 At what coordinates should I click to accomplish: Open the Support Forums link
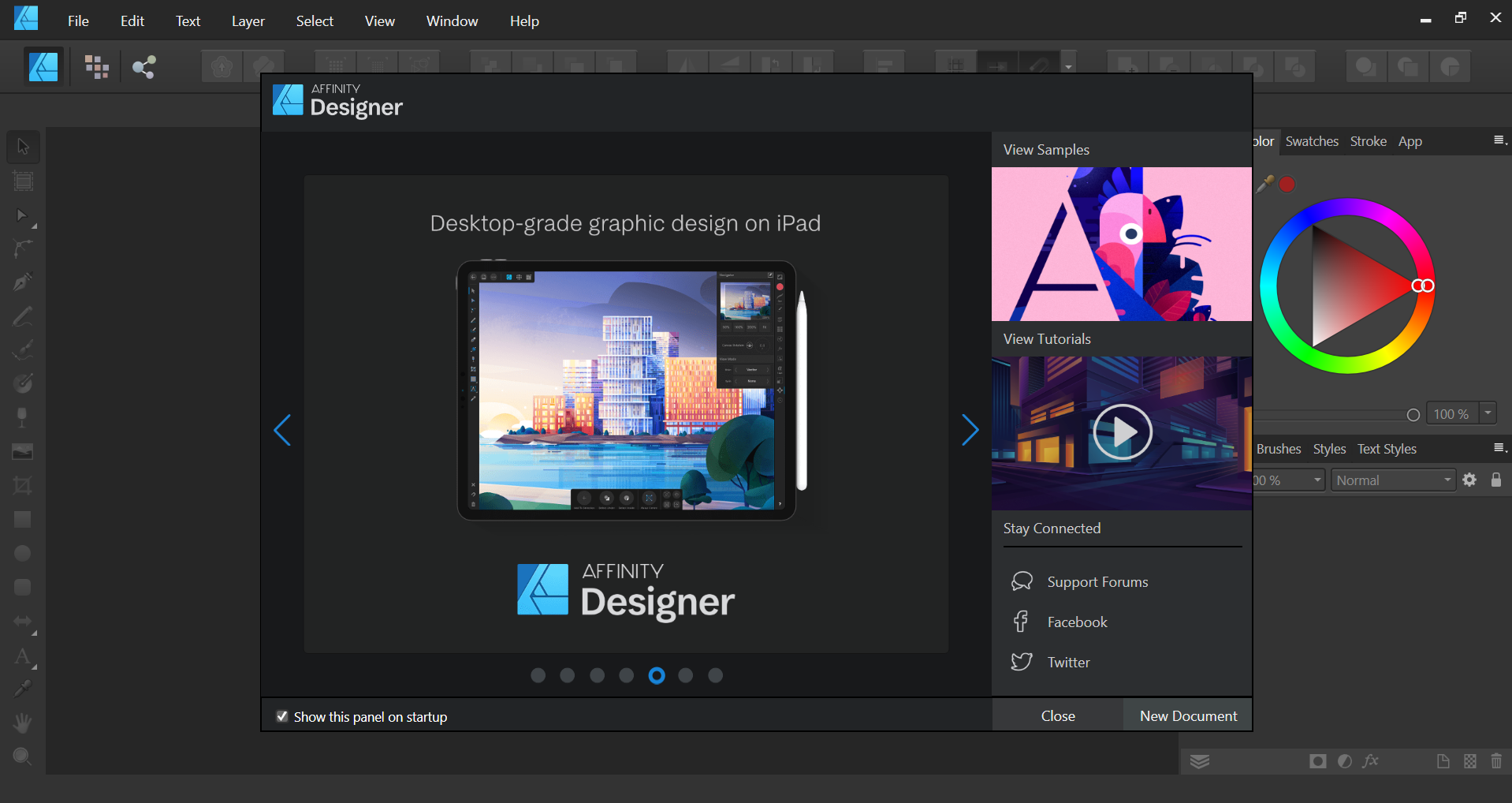1097,582
